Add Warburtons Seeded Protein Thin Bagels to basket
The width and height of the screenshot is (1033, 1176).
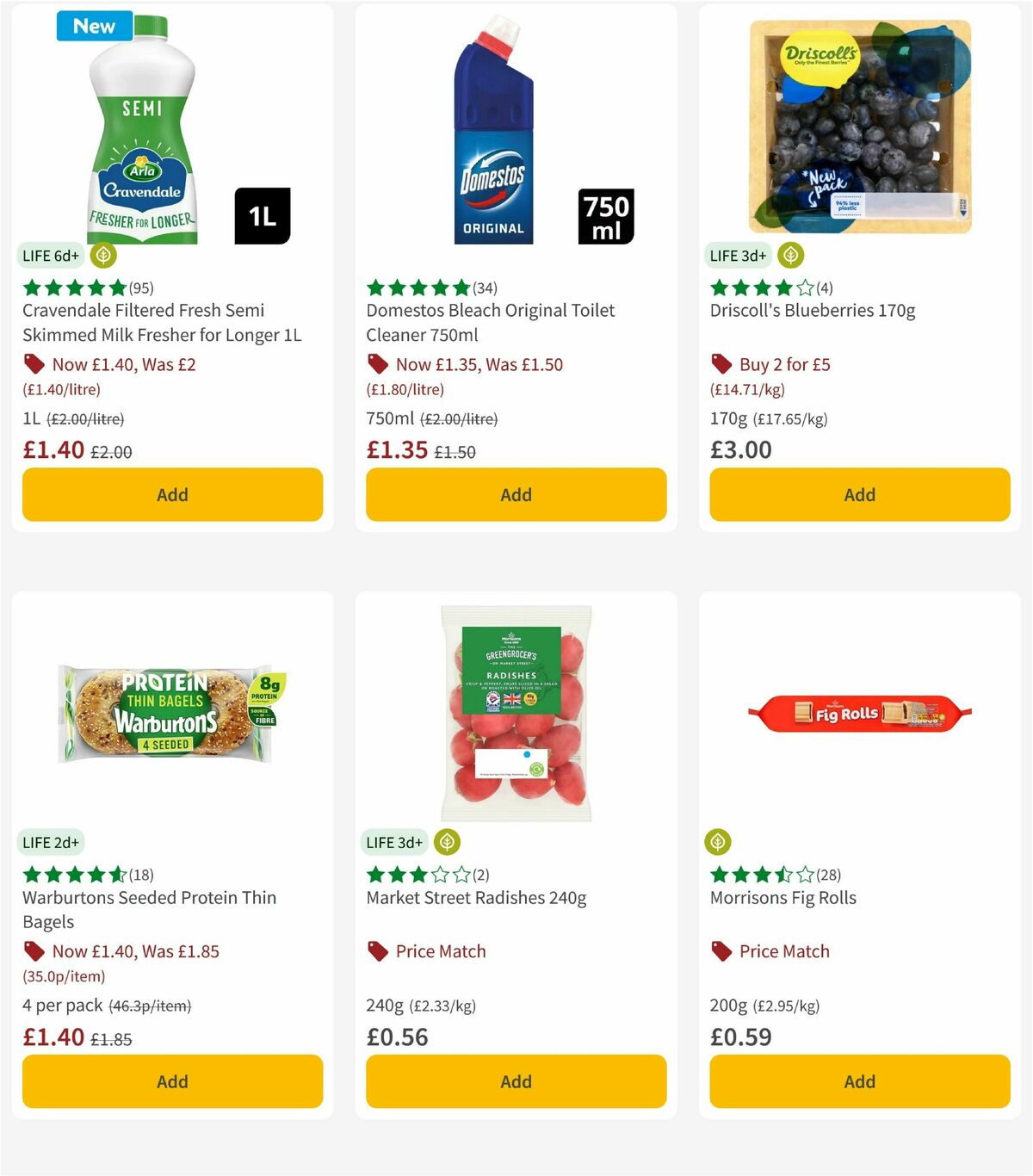click(171, 1081)
